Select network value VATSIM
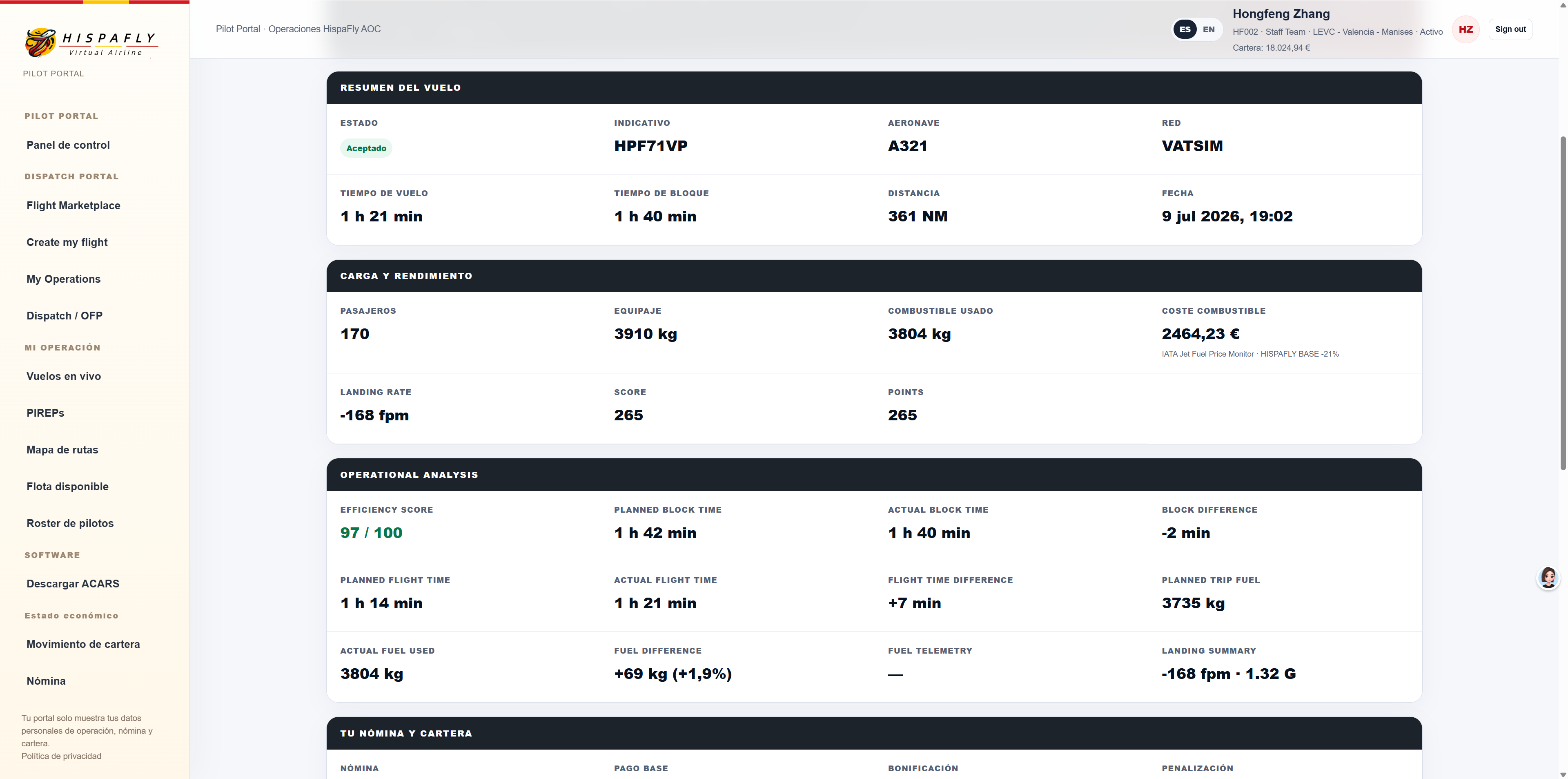1568x779 pixels. [1192, 146]
